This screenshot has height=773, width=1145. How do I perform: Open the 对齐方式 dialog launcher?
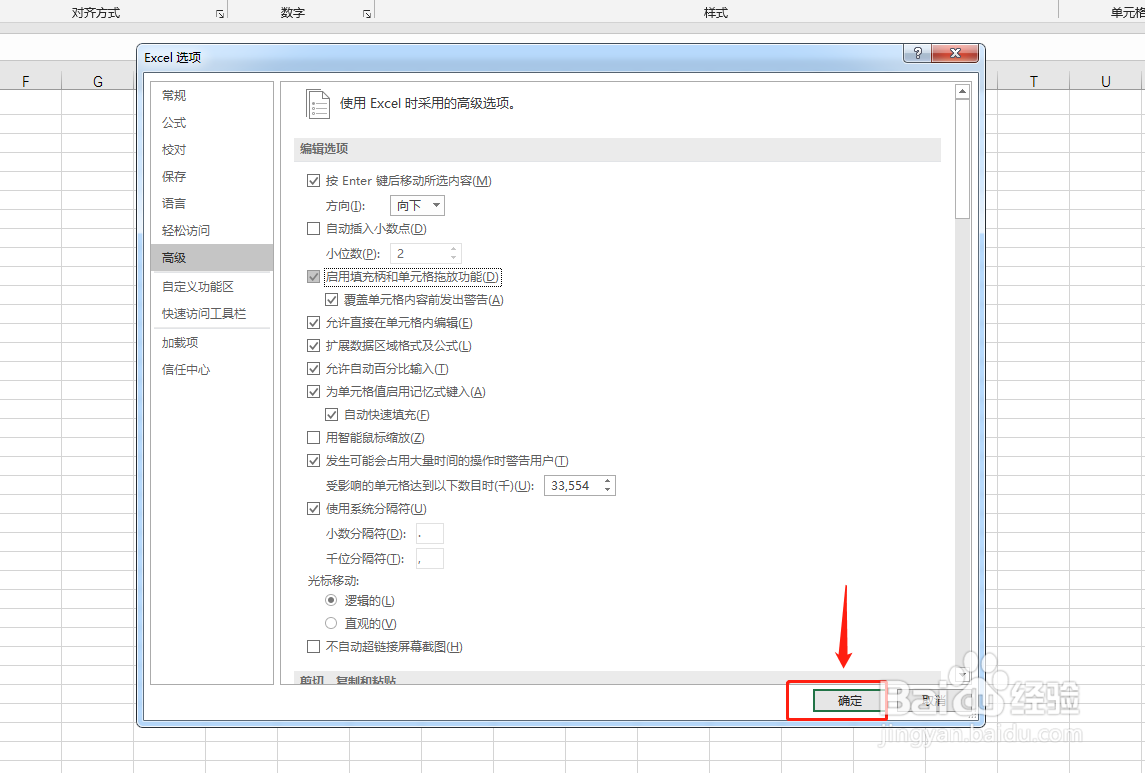tap(220, 14)
